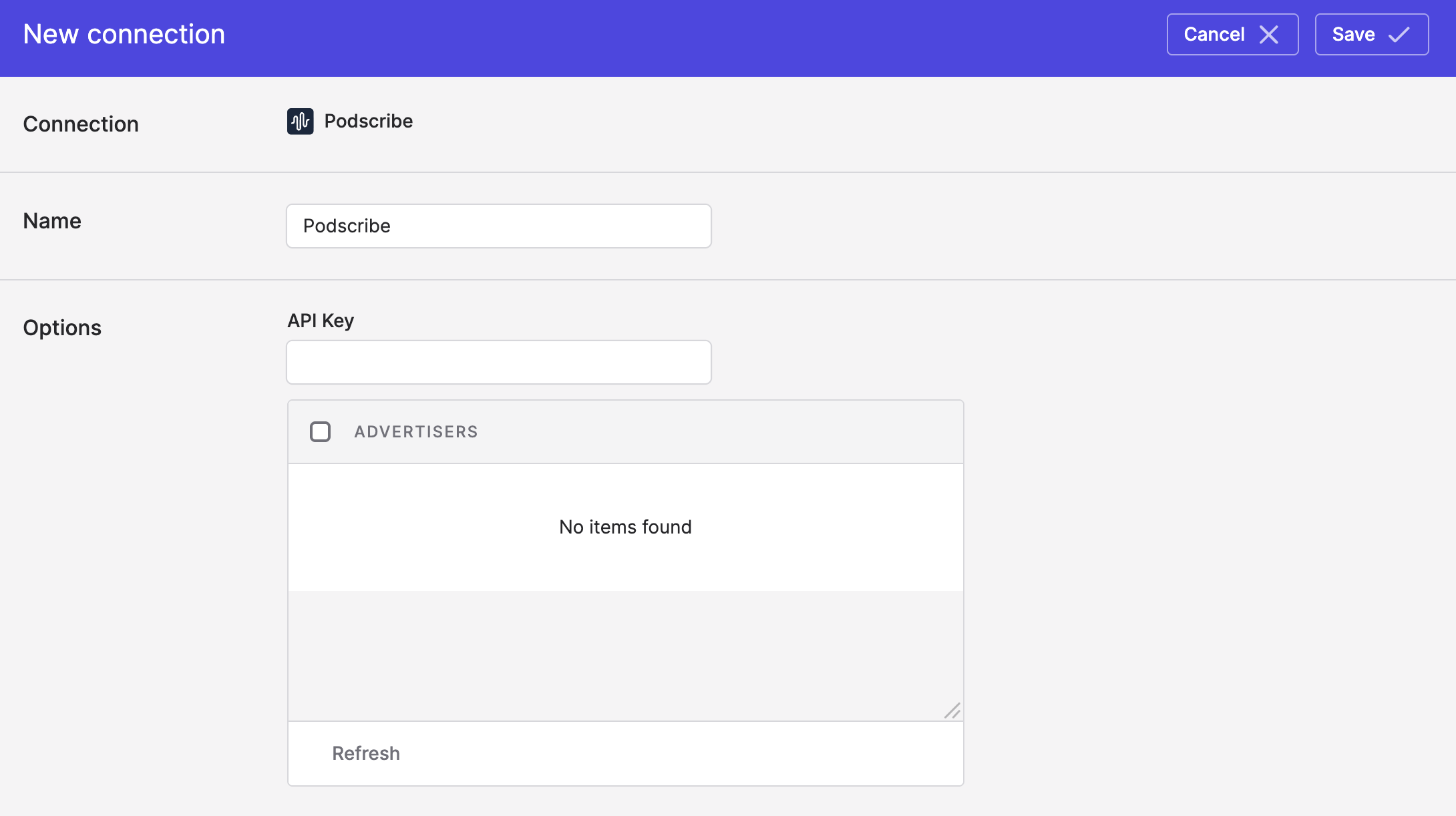The height and width of the screenshot is (816, 1456).
Task: Click the "No items found" message
Action: tap(625, 527)
